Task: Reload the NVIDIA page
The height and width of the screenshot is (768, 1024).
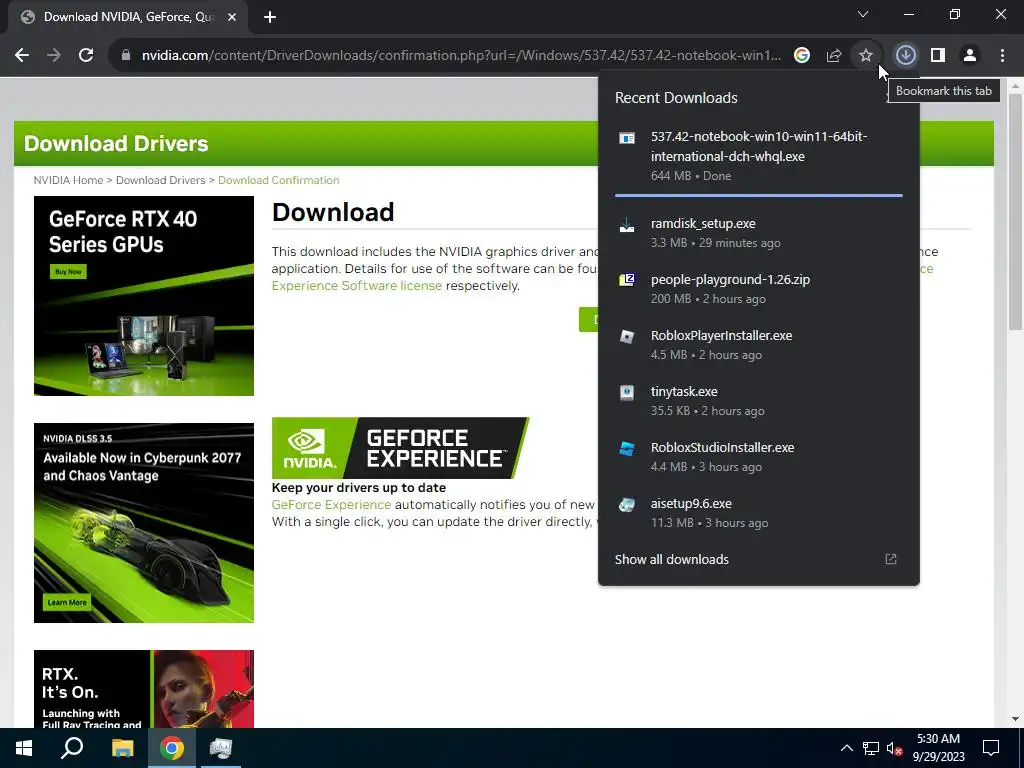Action: 86,56
